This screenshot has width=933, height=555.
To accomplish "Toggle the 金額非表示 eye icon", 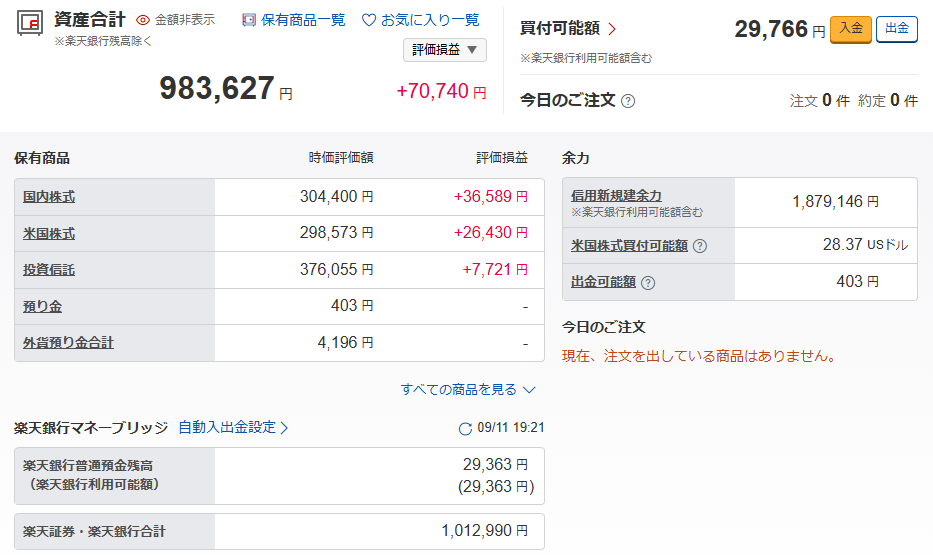I will (x=143, y=20).
